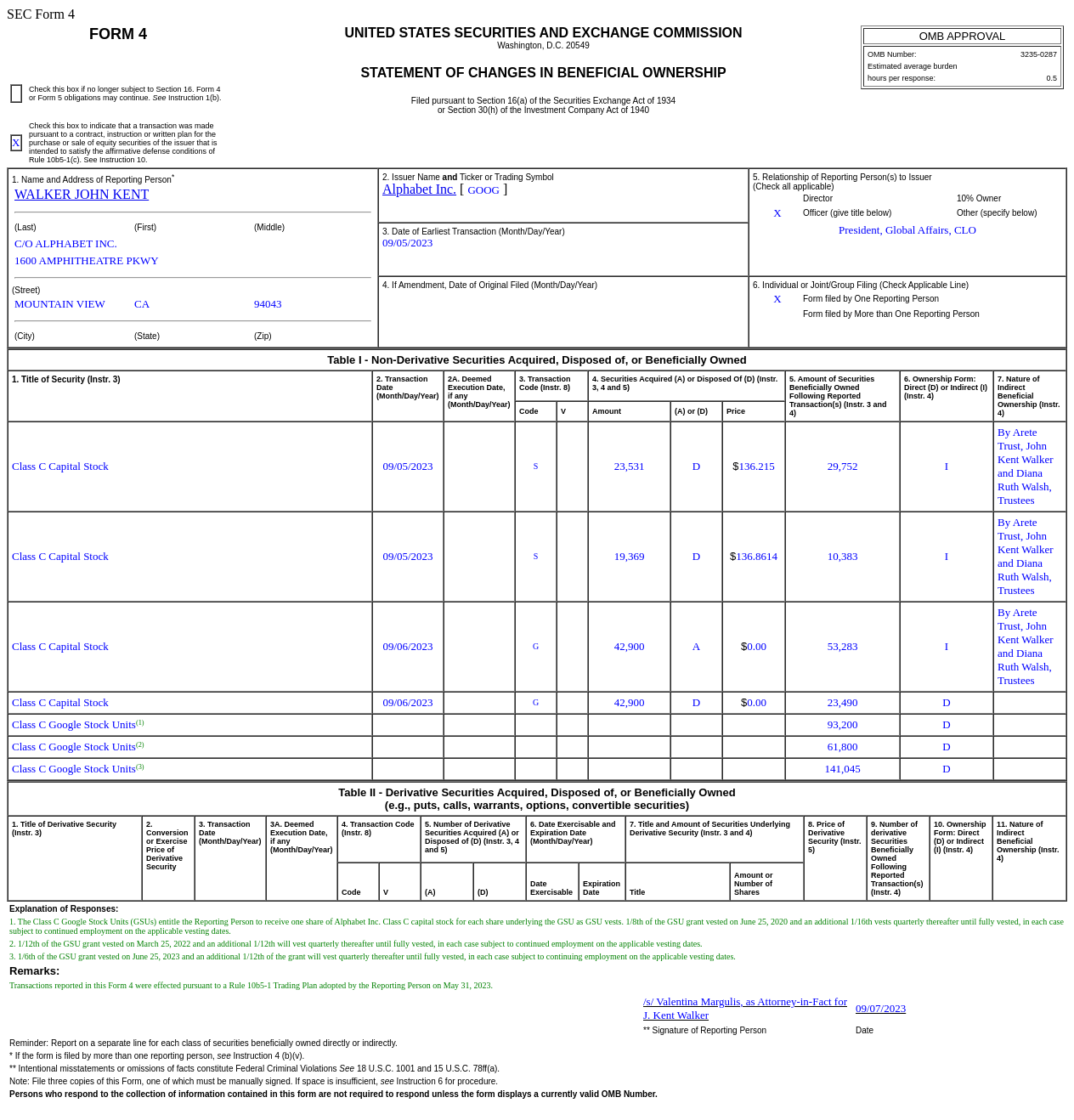Click the Other (specify below) label
1074x1120 pixels.
(997, 213)
